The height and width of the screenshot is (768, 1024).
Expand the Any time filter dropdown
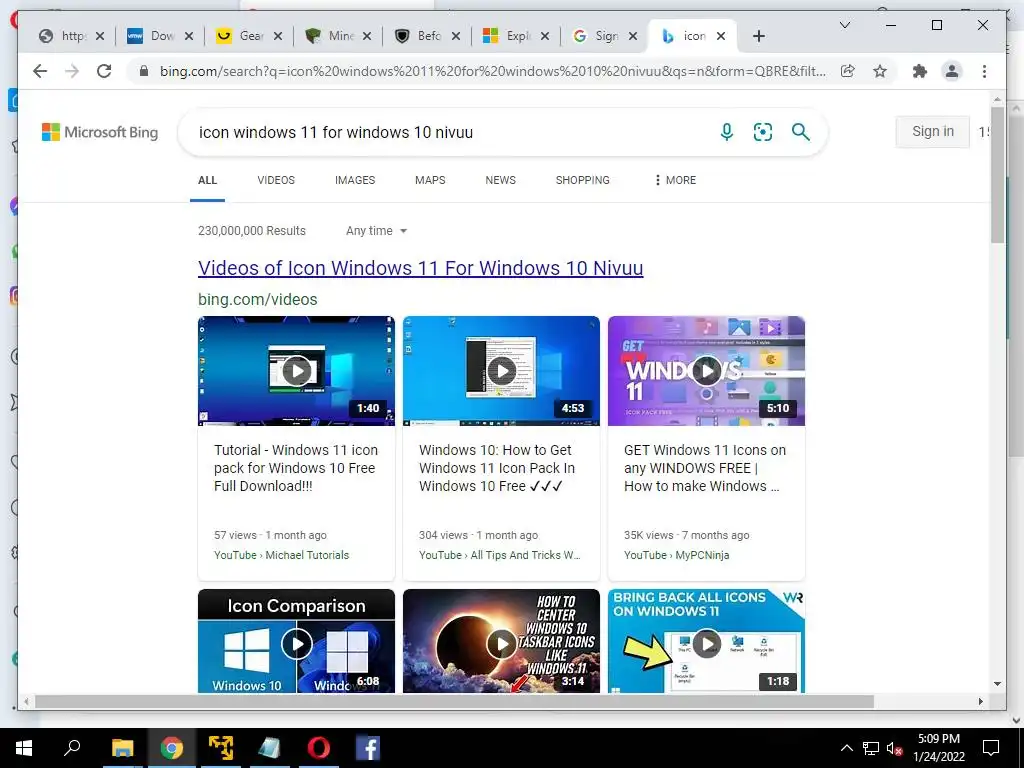click(376, 231)
